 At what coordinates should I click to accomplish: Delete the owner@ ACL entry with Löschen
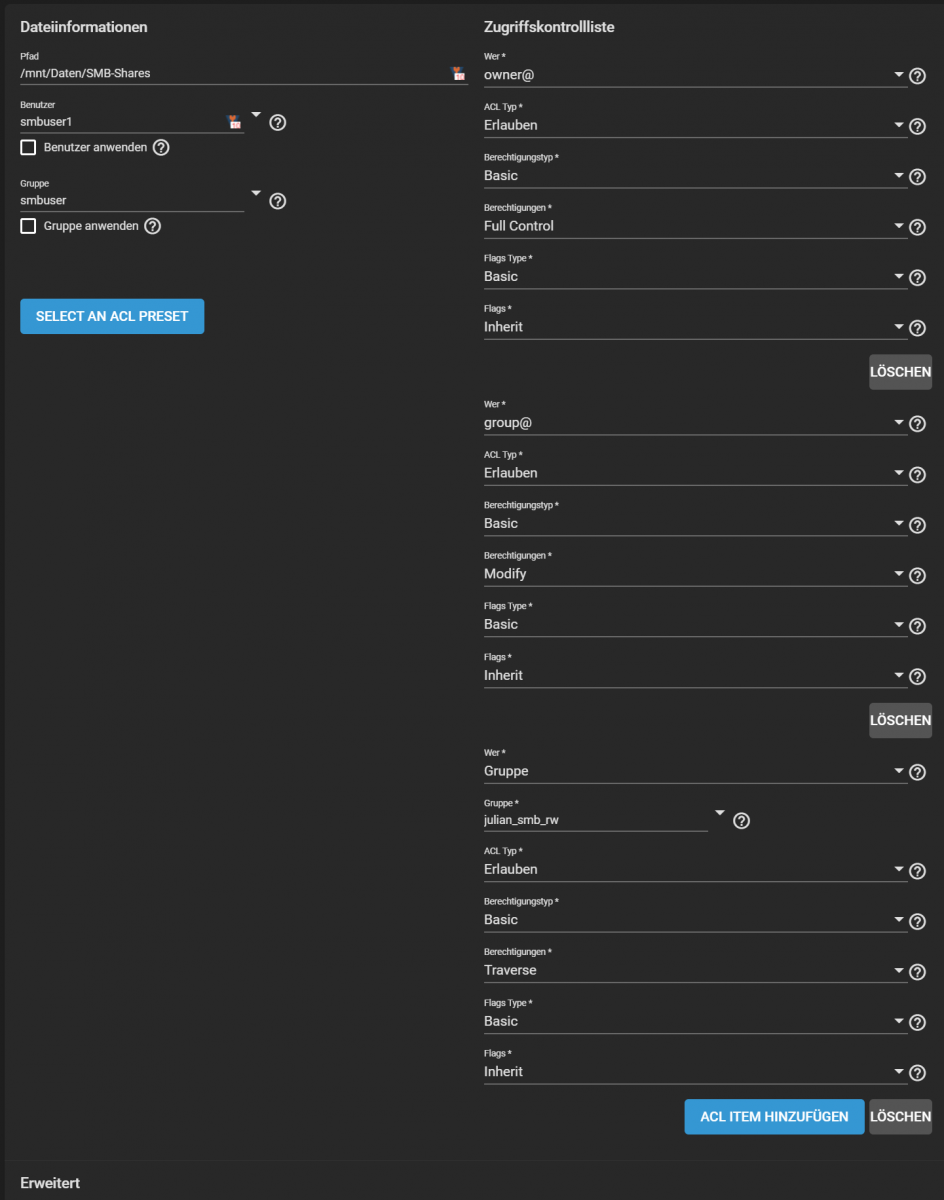point(900,372)
